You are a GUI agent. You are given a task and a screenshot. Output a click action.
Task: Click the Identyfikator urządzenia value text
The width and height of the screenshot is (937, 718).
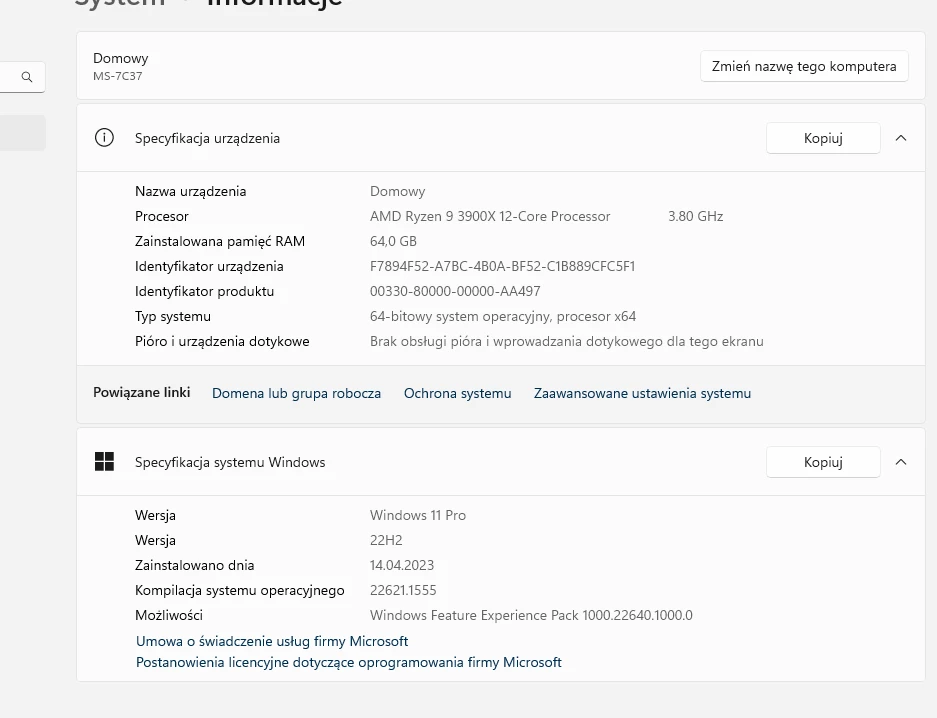coord(502,266)
